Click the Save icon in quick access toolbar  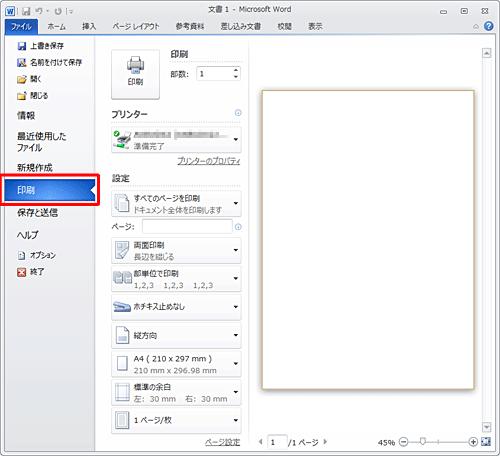tap(26, 11)
